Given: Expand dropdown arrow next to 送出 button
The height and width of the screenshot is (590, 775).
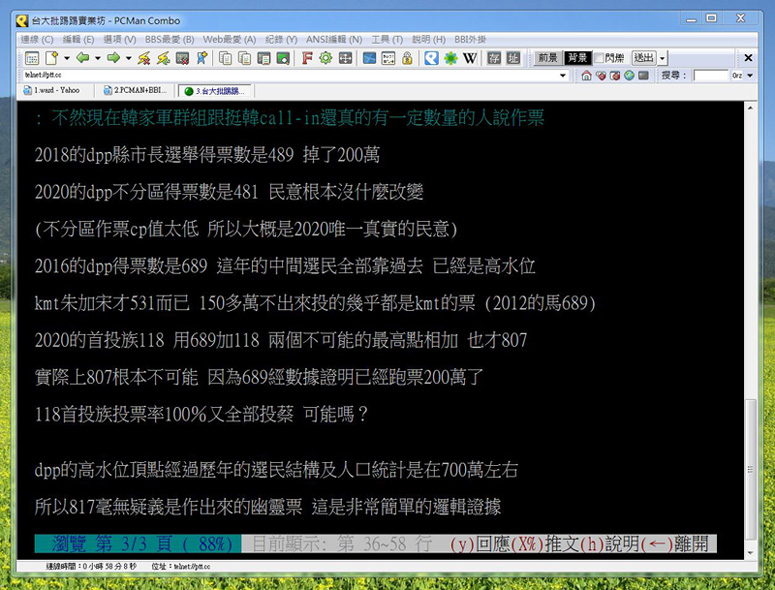Looking at the screenshot, I should (663, 59).
